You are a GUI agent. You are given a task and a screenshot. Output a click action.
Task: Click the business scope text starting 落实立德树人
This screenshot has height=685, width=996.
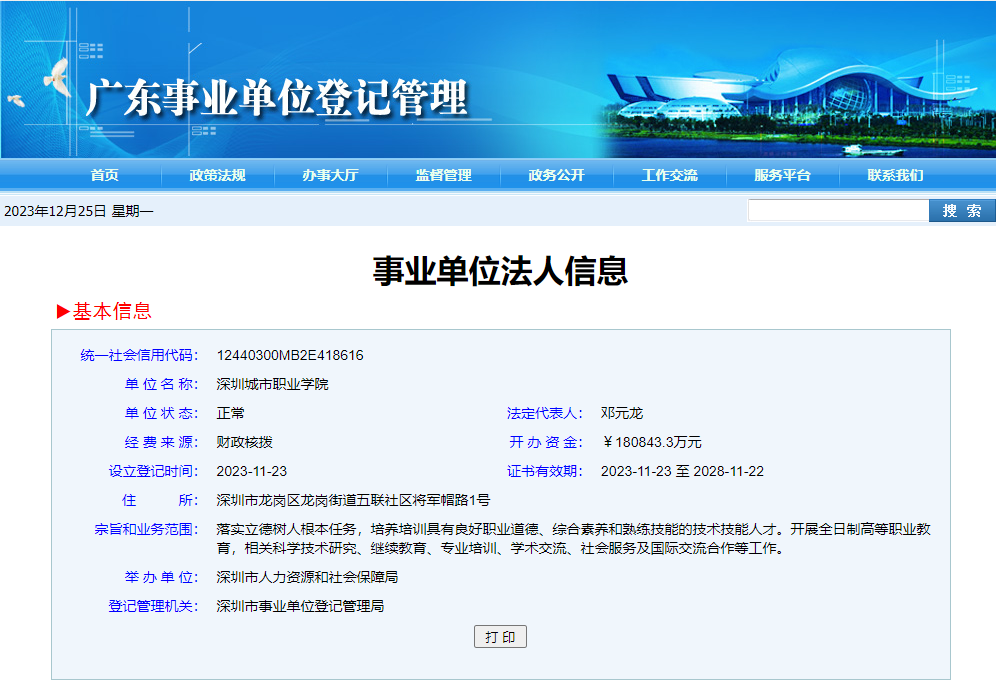point(574,538)
